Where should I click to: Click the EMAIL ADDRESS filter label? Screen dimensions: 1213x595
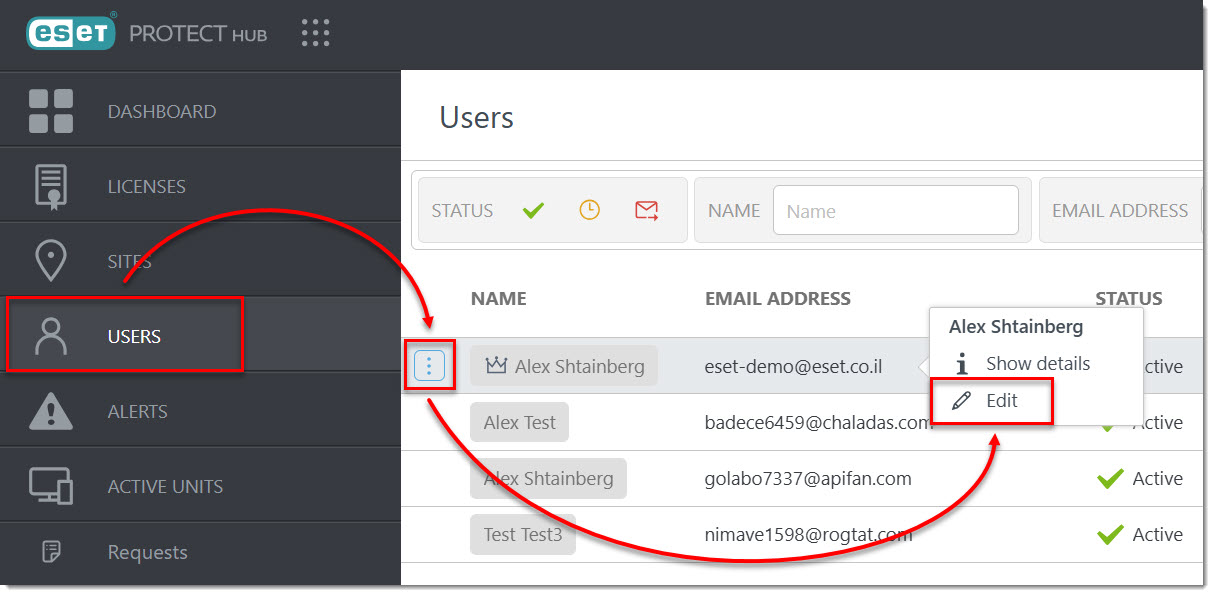tap(1120, 211)
